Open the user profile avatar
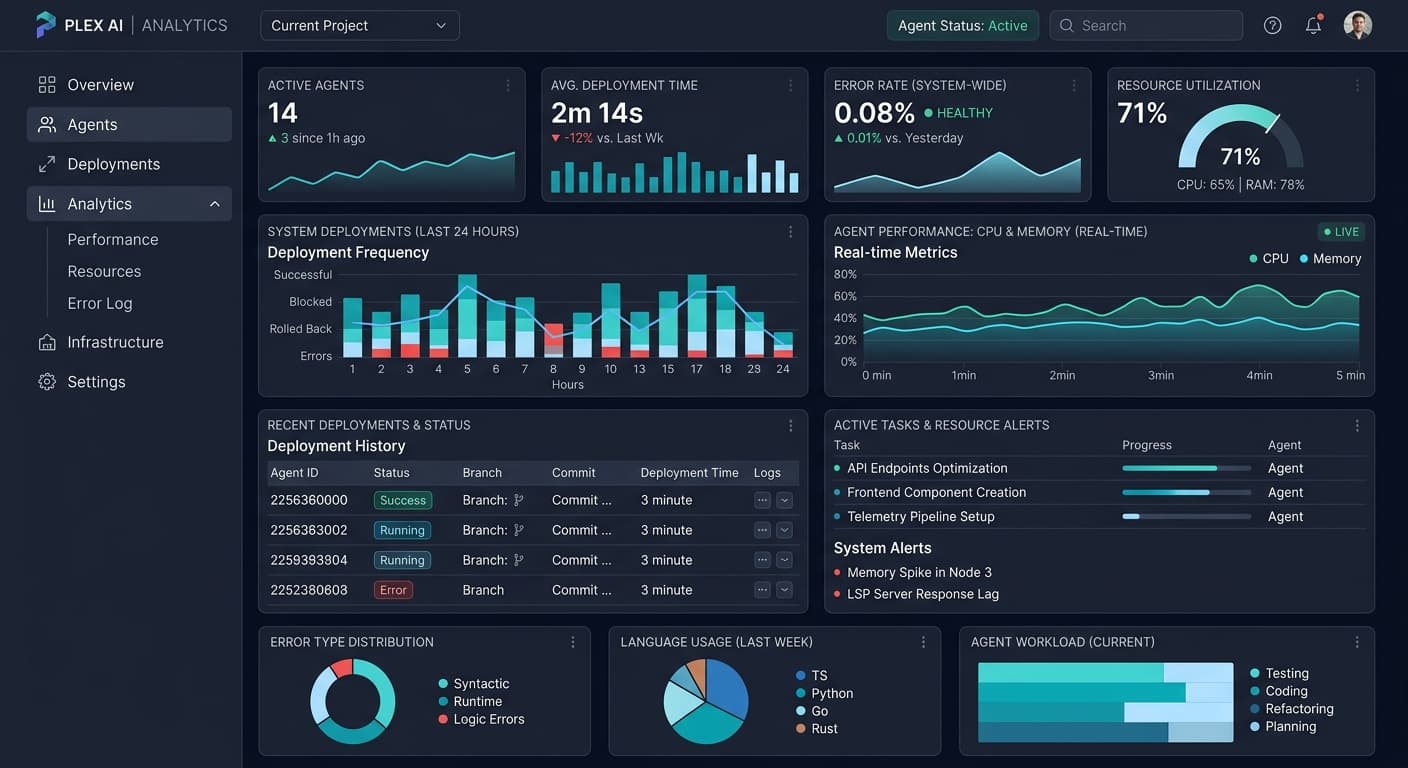 1357,25
